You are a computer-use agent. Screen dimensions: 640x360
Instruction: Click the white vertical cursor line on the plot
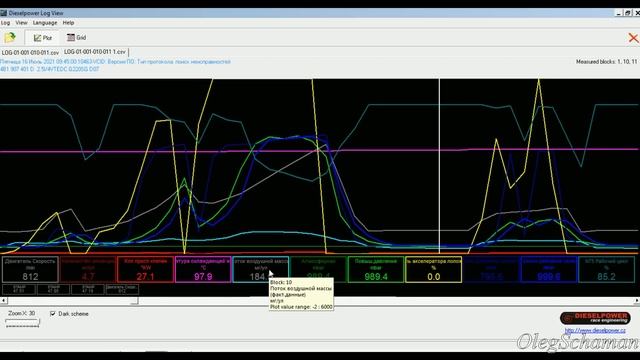click(x=440, y=165)
